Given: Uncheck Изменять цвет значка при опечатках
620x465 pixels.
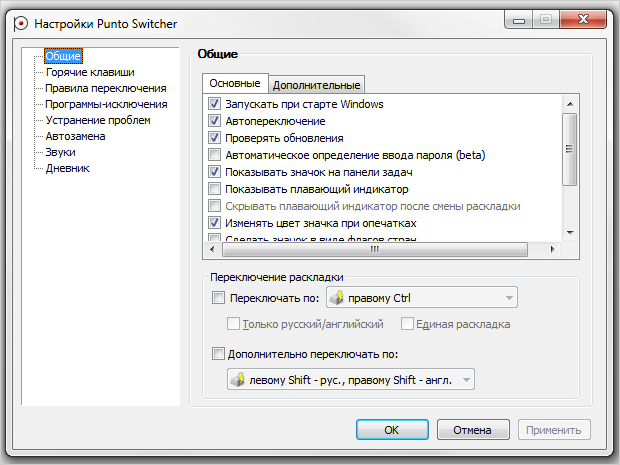Looking at the screenshot, I should tap(214, 223).
